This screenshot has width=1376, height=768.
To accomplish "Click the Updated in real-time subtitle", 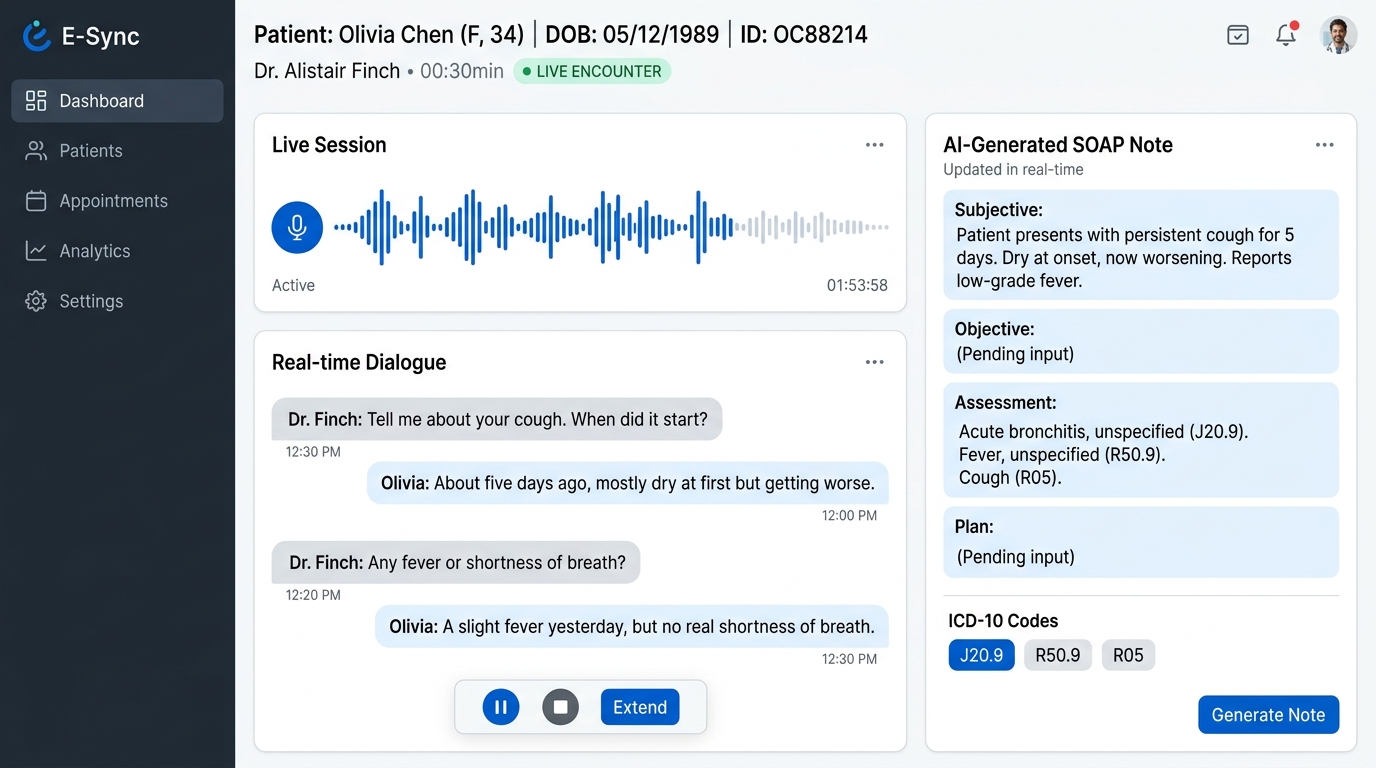I will click(1013, 170).
